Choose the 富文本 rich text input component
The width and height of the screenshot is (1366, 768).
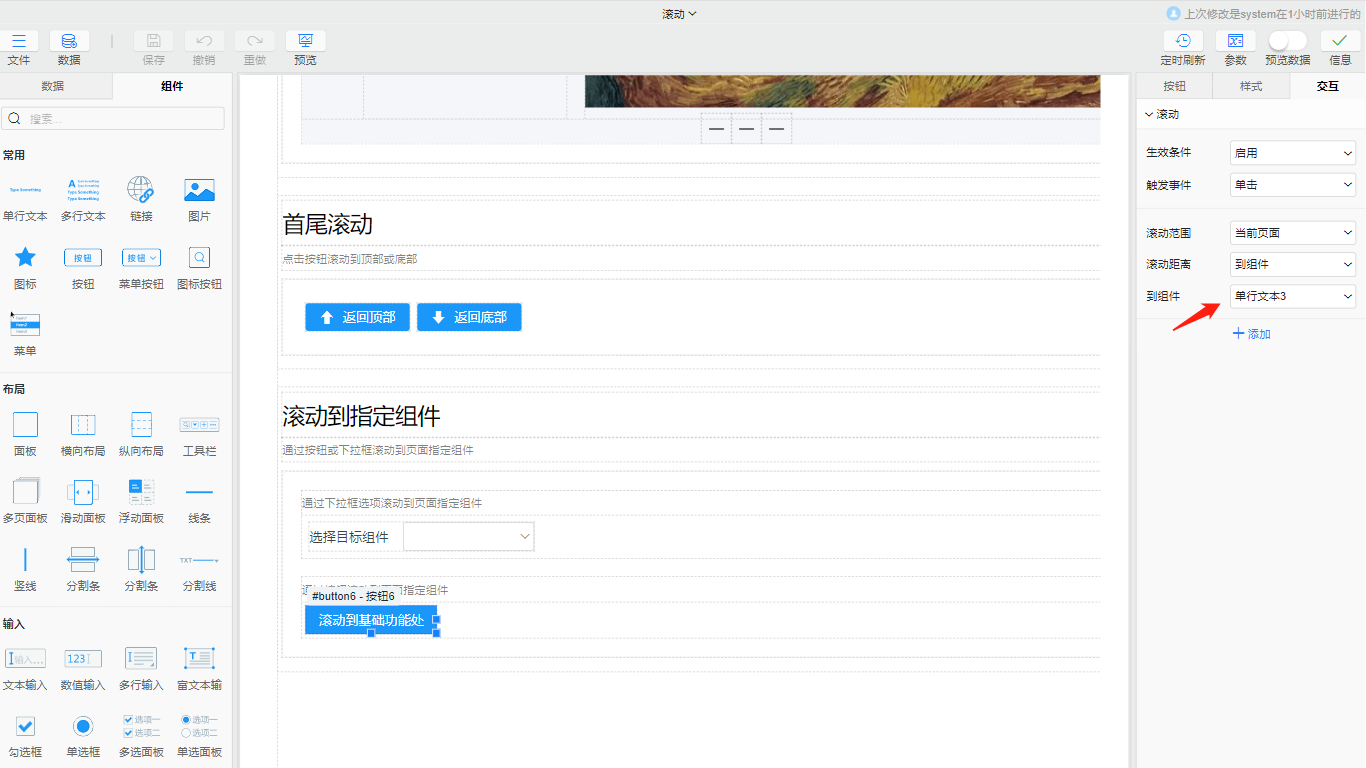pyautogui.click(x=199, y=659)
